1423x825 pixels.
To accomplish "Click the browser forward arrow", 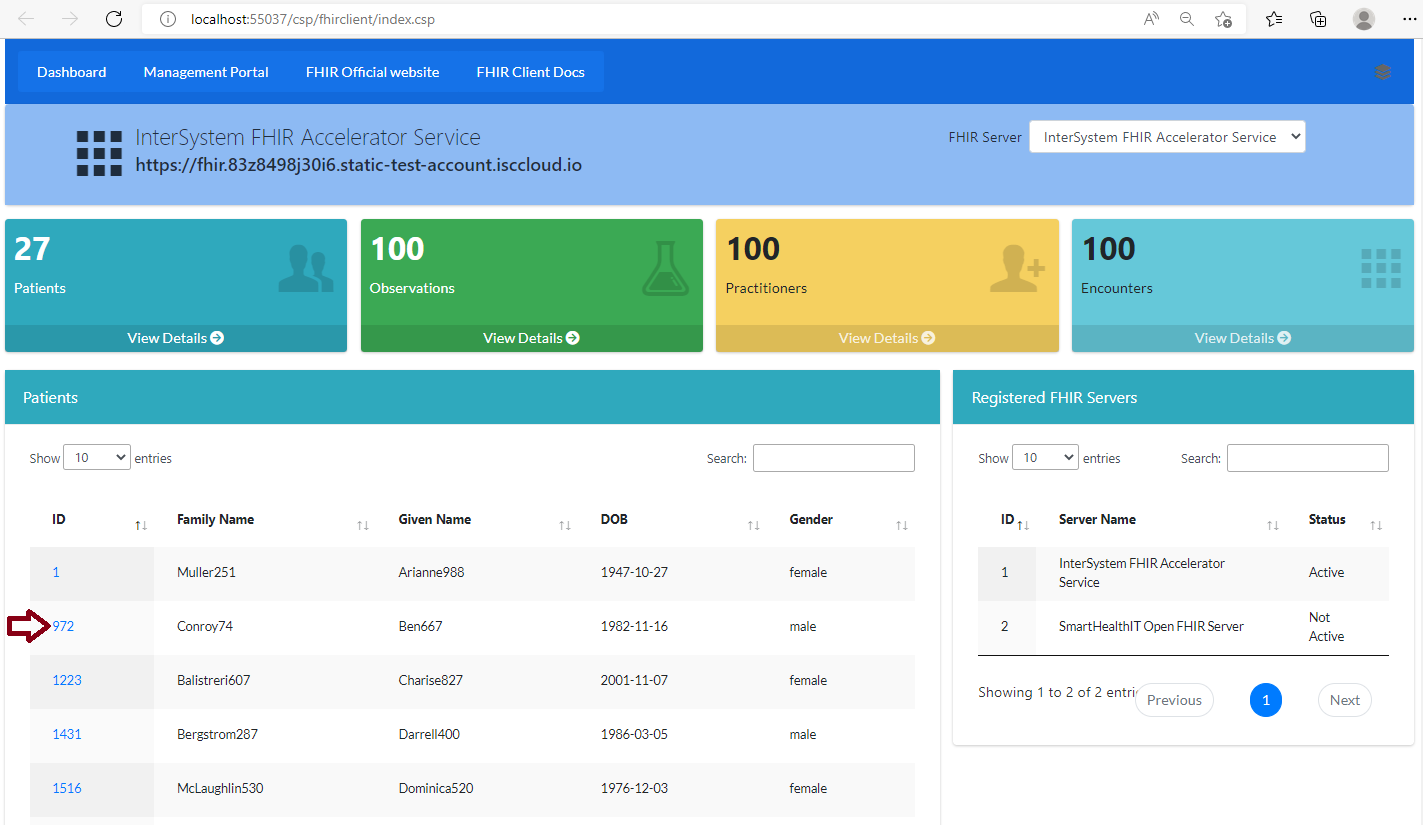I will click(70, 19).
